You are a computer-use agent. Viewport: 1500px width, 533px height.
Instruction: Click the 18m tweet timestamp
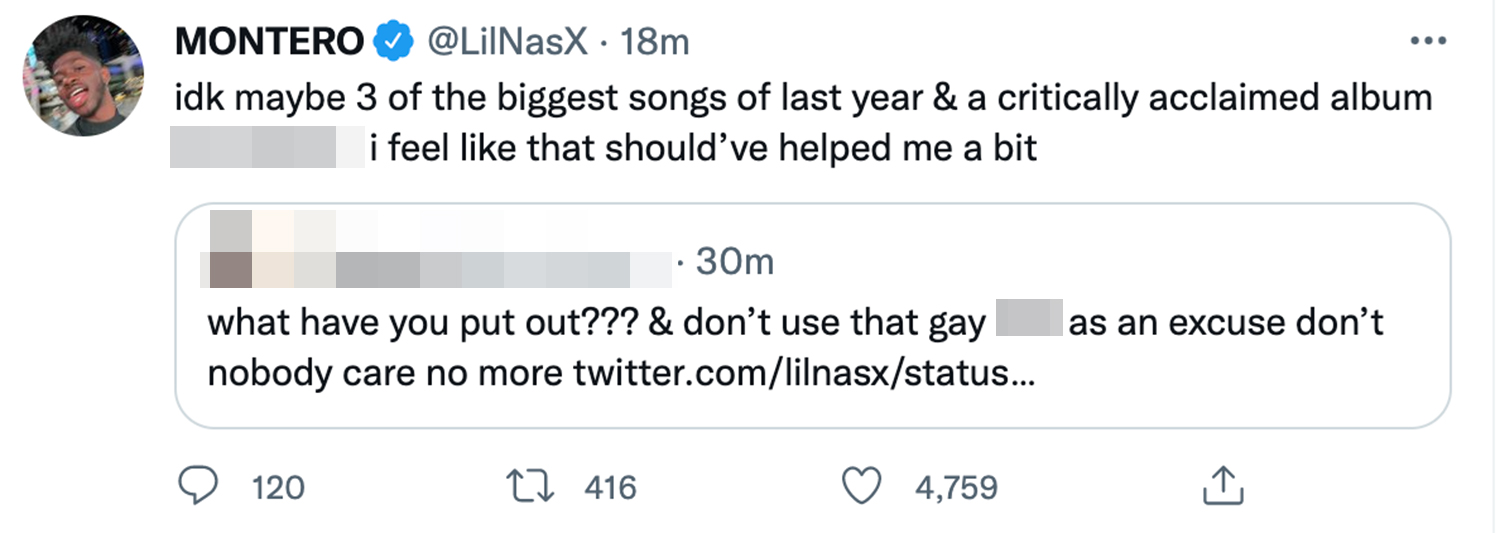[655, 42]
